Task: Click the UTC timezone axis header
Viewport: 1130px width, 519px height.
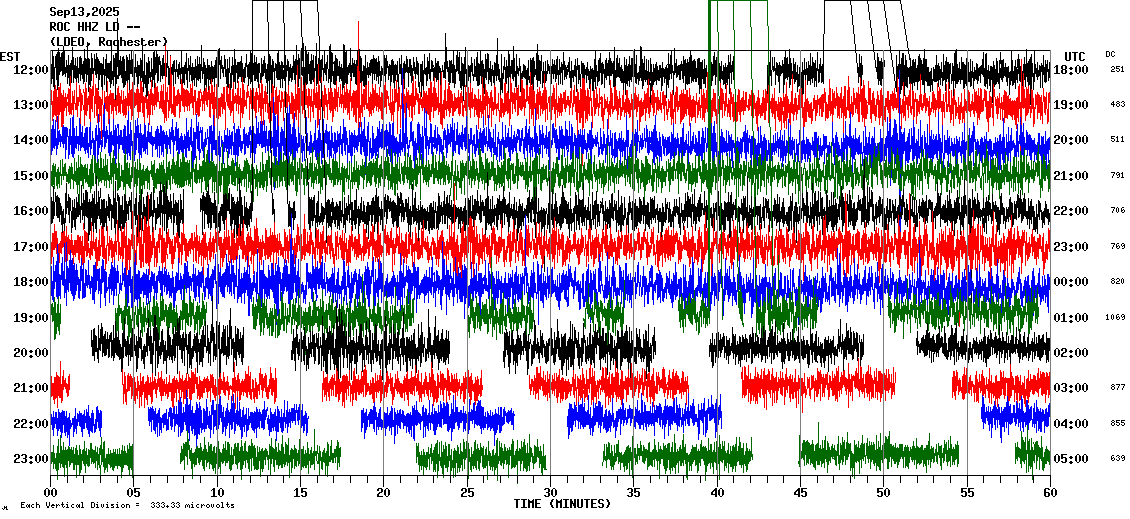Action: click(1074, 56)
